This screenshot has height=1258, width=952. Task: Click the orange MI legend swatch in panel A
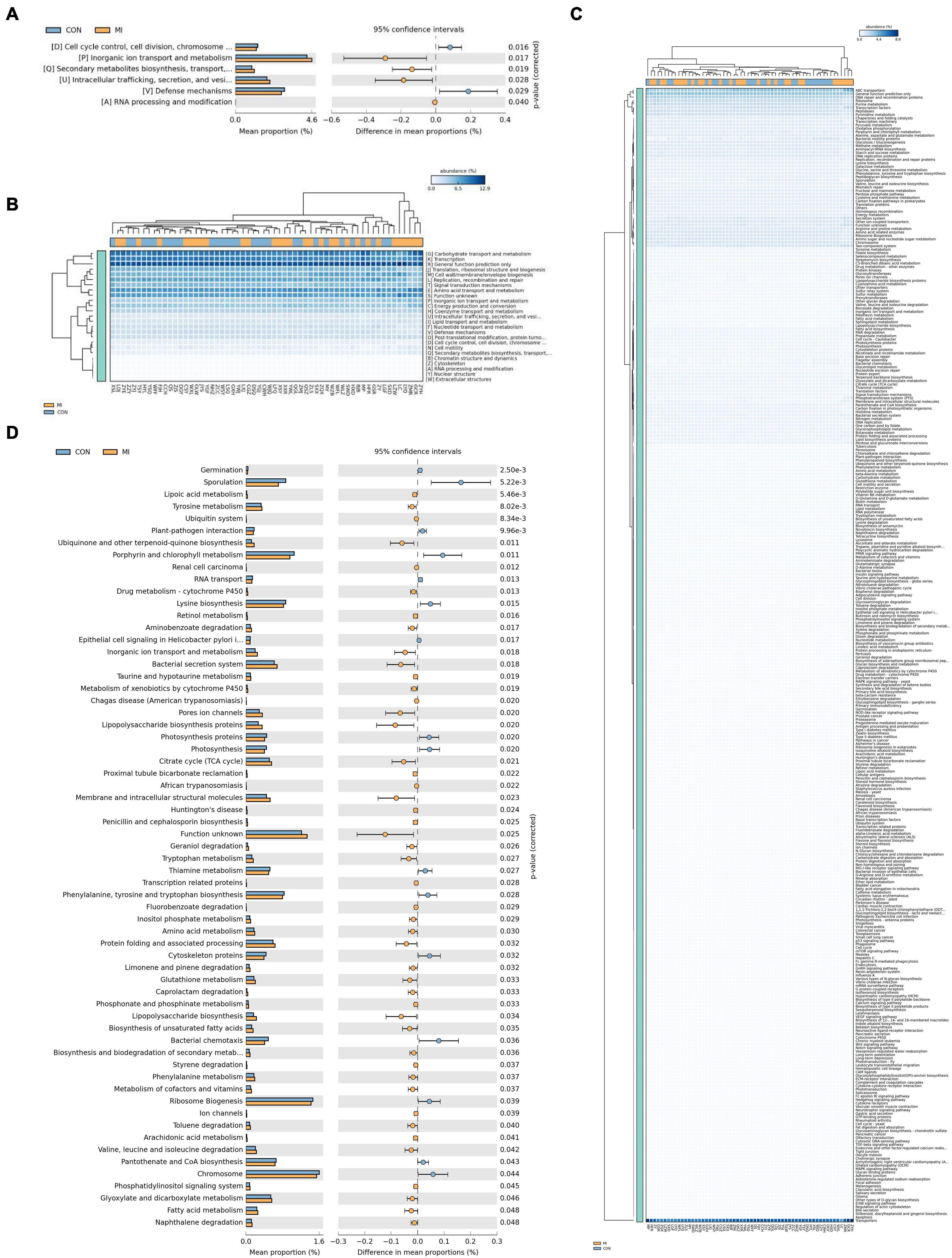click(x=102, y=30)
